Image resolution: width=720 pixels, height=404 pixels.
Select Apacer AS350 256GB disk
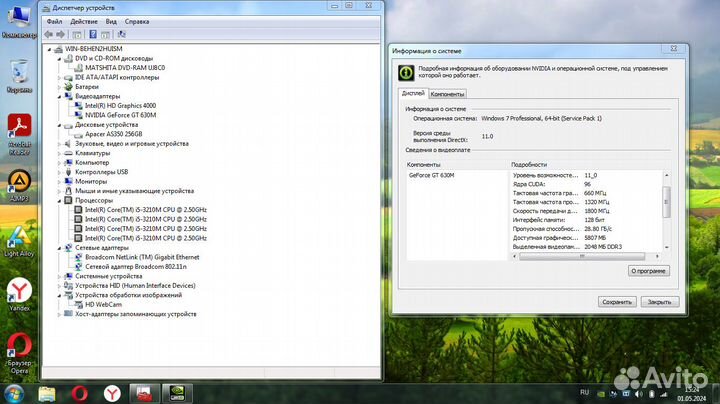[108, 134]
